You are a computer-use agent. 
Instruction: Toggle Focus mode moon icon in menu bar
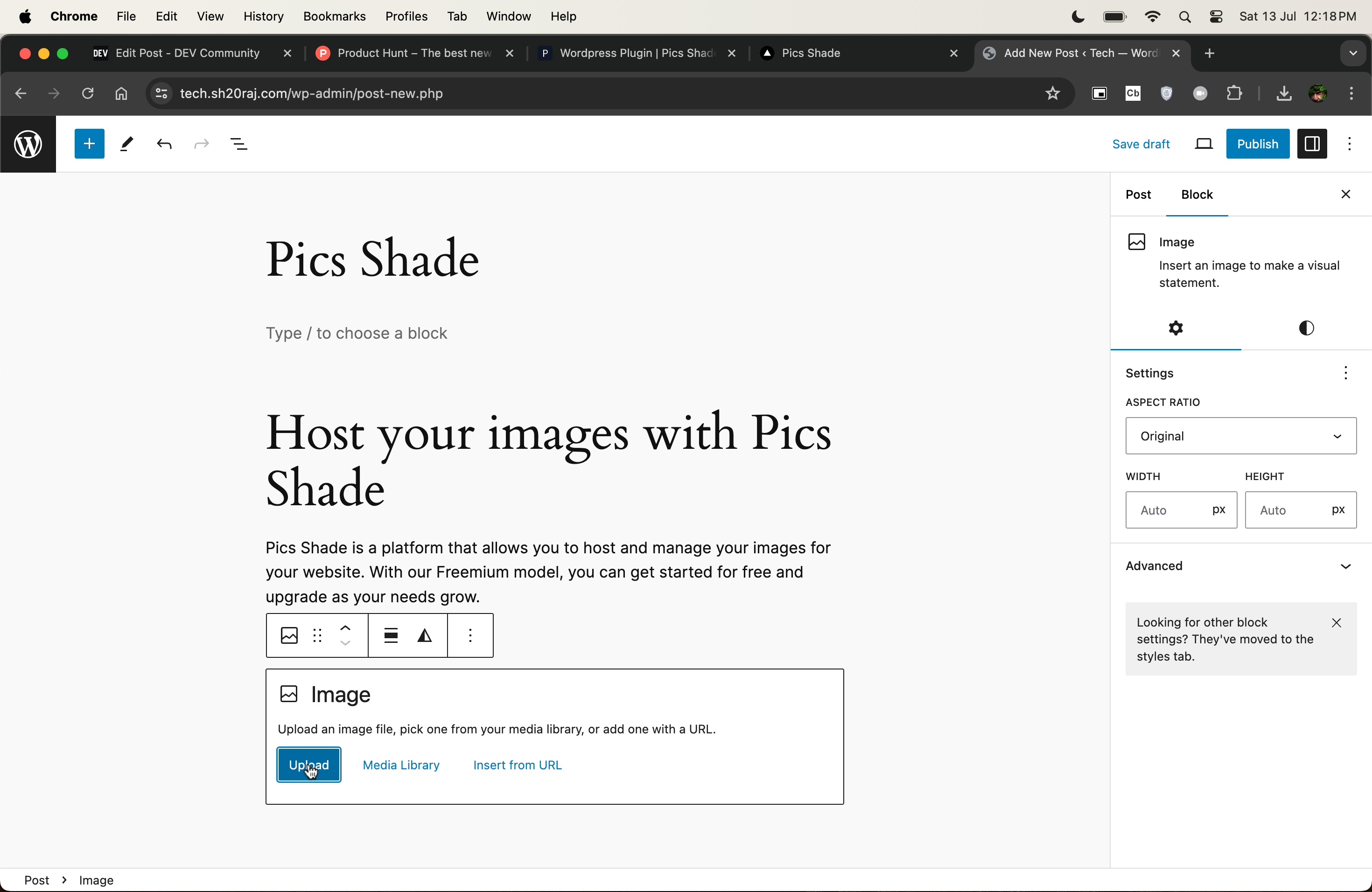1078,16
